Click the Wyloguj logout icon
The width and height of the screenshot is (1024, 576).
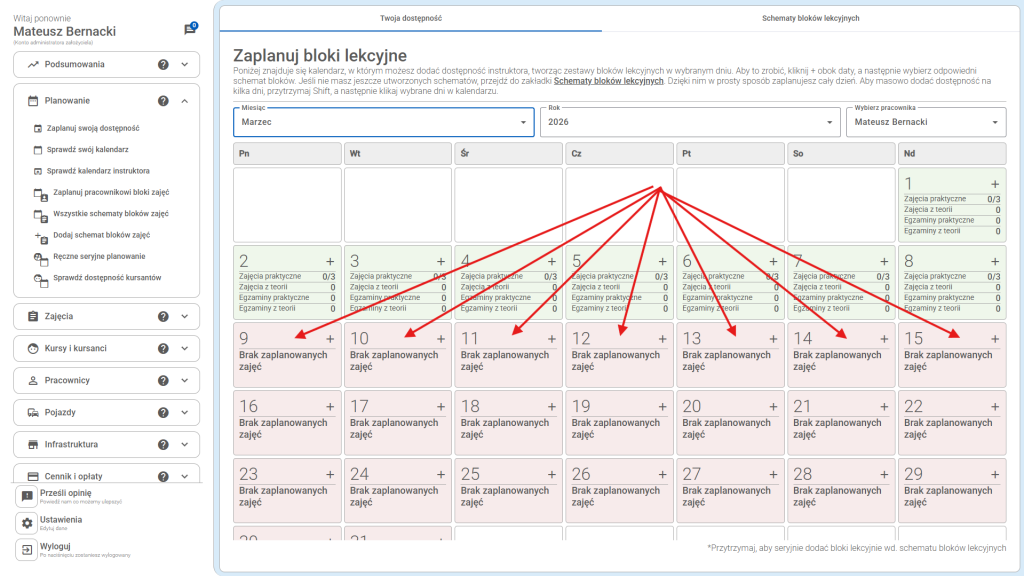pos(27,550)
